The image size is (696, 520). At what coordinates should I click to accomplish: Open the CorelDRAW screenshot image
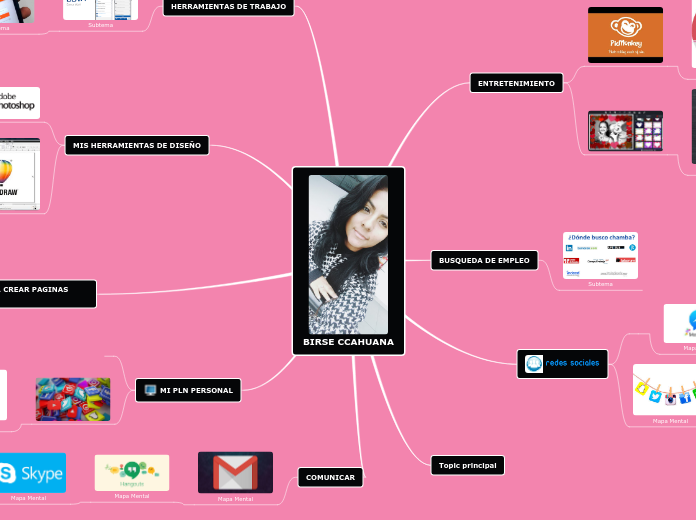tap(20, 174)
